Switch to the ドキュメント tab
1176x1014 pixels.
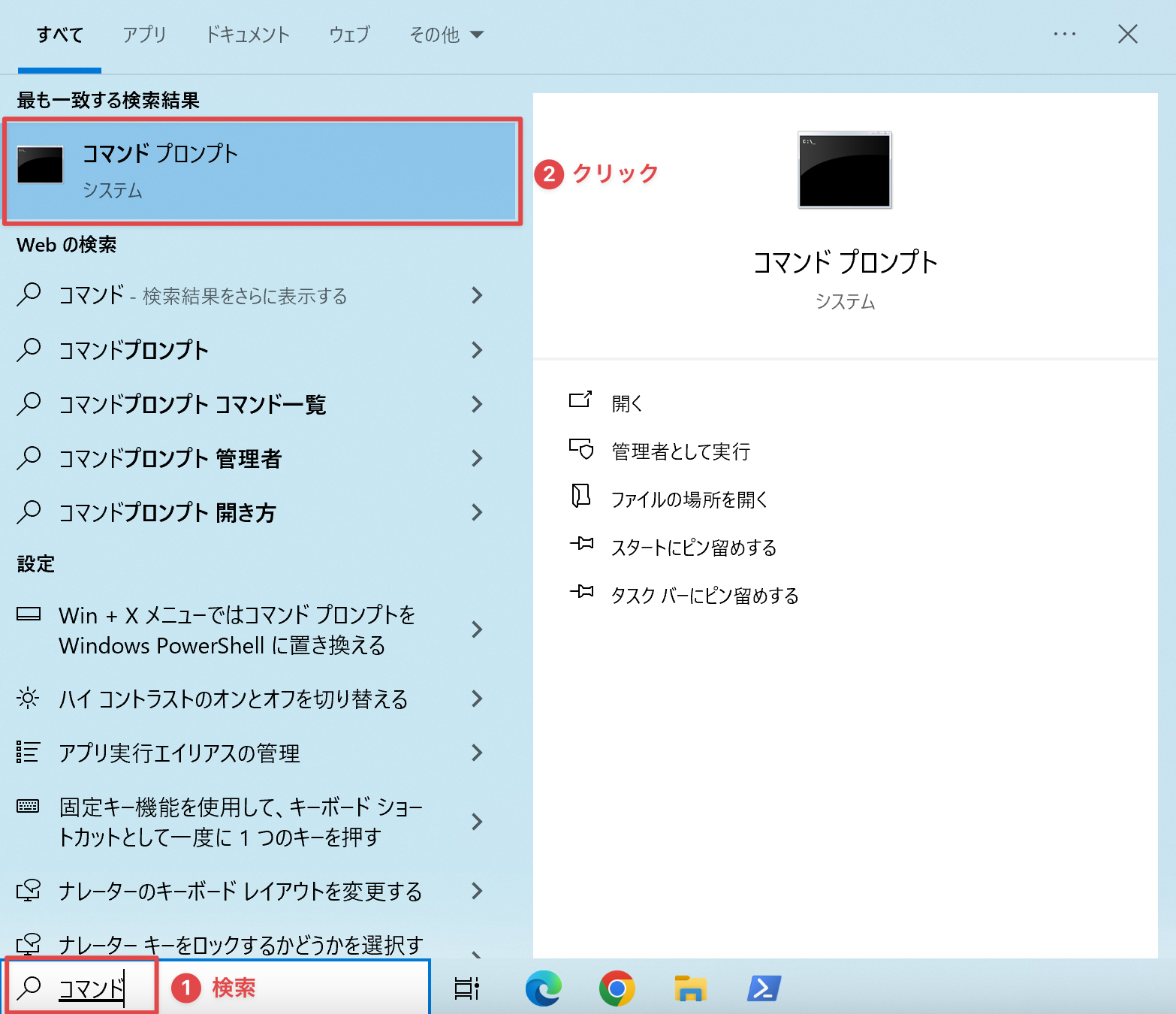[x=247, y=35]
